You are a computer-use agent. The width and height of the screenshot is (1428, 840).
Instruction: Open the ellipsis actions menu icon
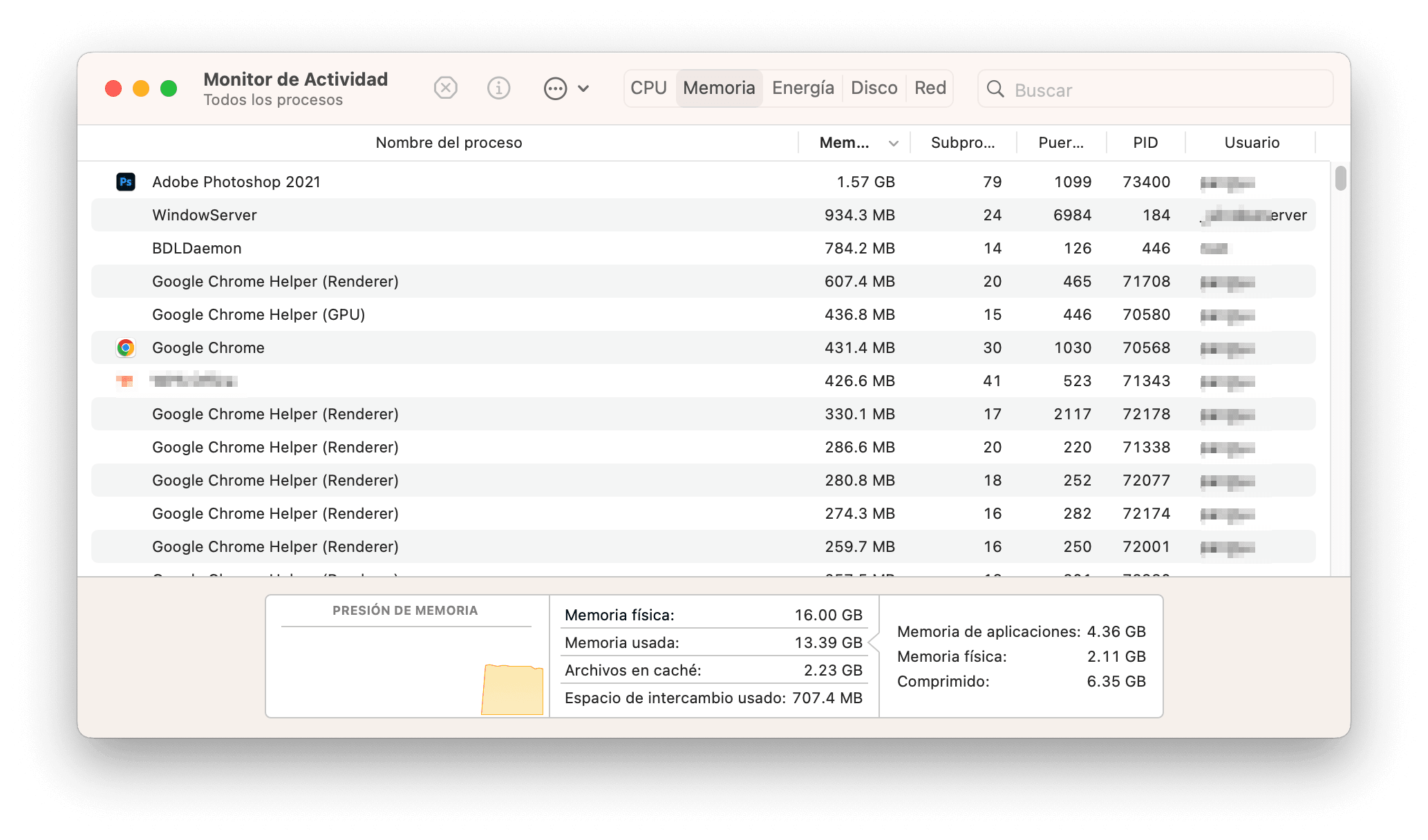coord(556,88)
